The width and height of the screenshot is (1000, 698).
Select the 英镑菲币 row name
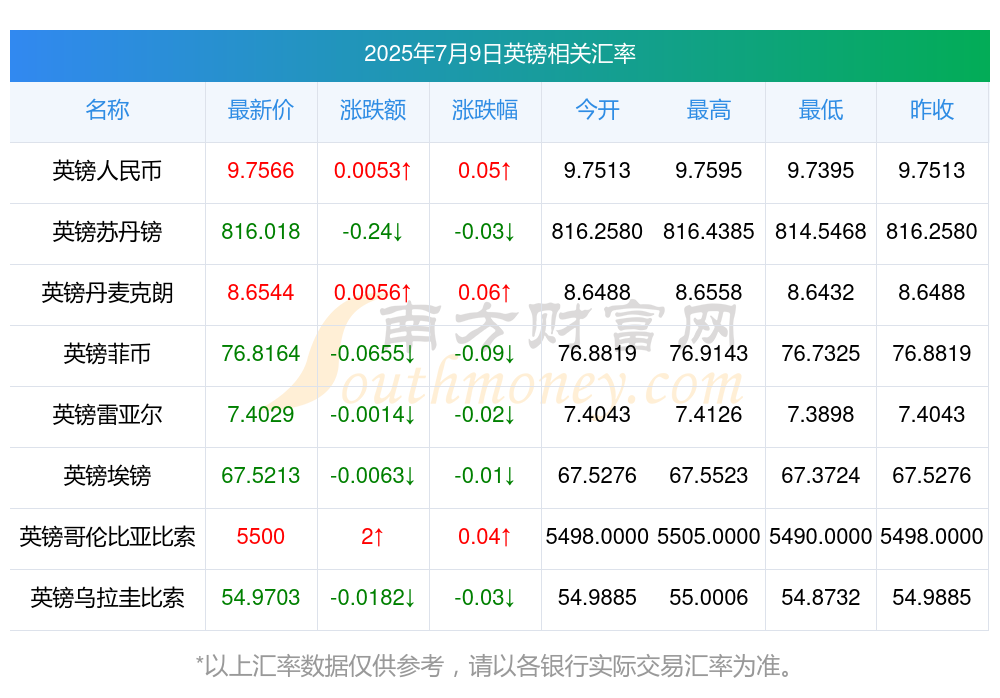[x=107, y=353]
